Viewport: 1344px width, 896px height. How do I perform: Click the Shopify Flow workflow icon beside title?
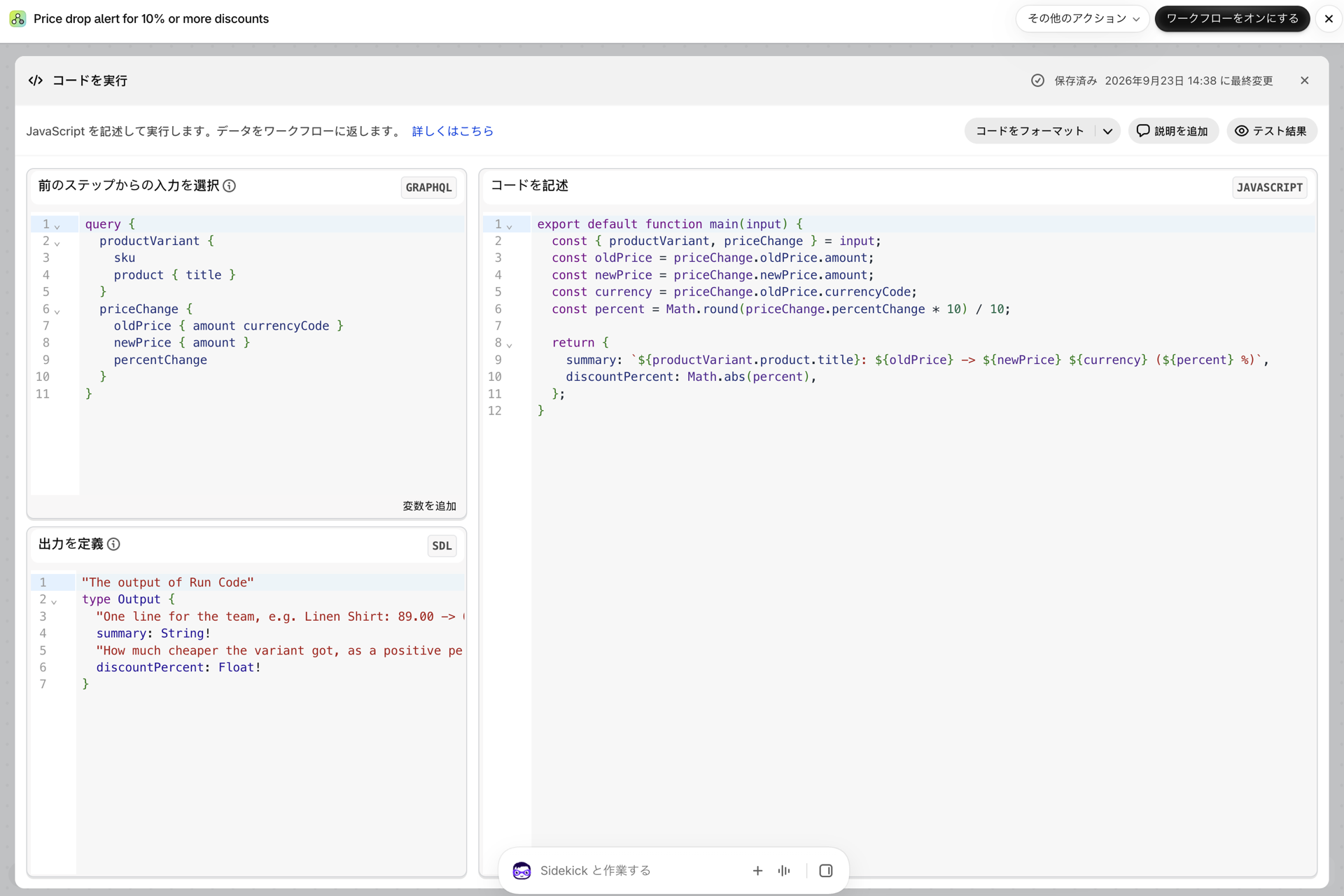[x=17, y=19]
